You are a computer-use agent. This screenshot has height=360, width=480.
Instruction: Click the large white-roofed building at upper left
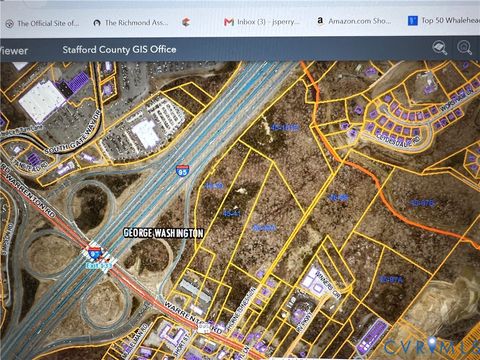pyautogui.click(x=42, y=101)
